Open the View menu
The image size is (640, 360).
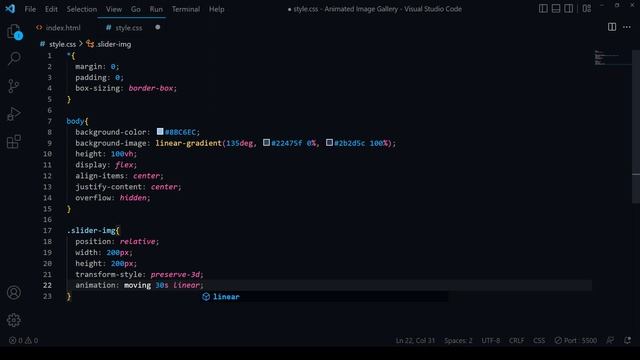(x=114, y=9)
